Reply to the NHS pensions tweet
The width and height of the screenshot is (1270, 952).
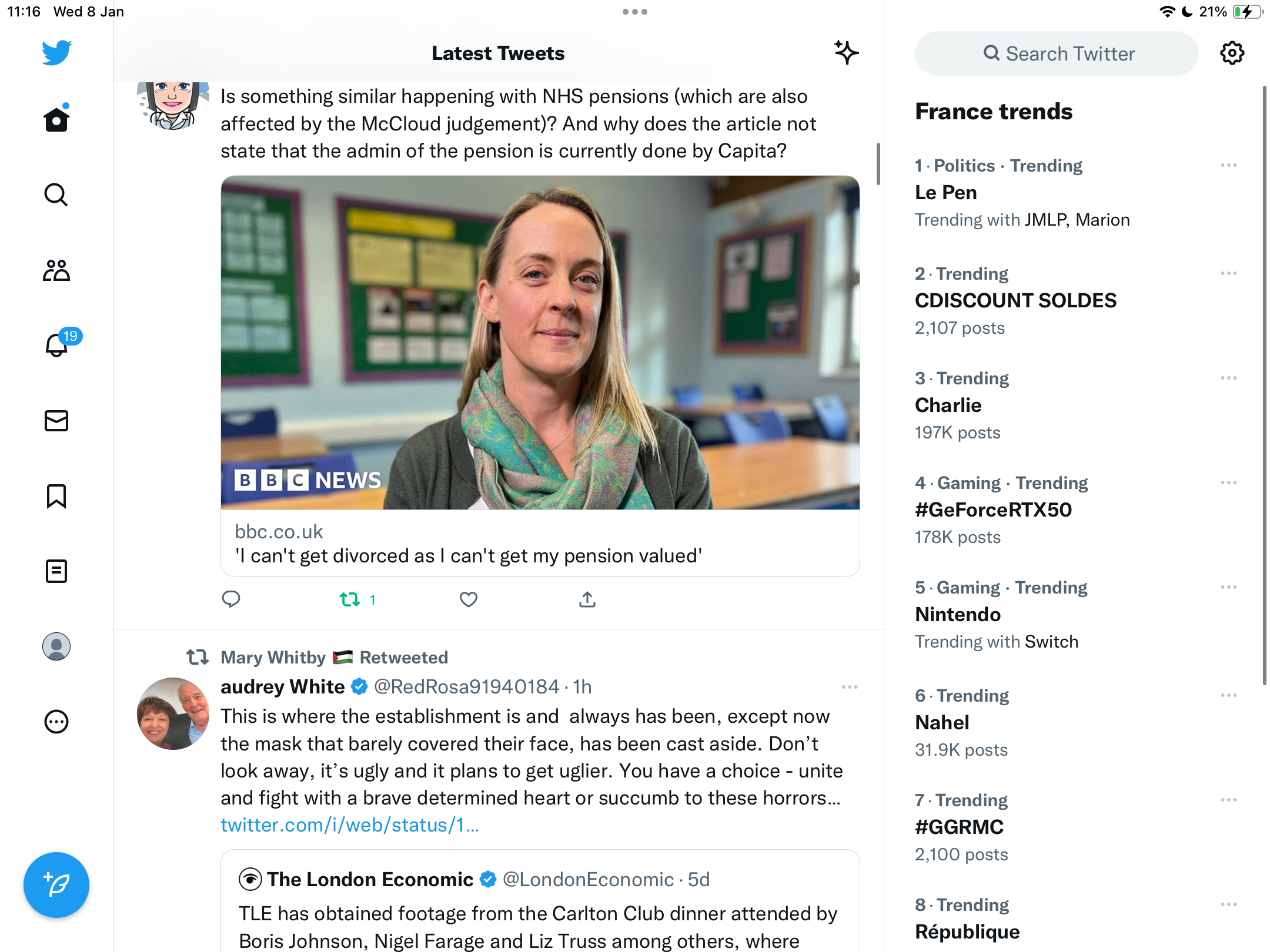coord(231,599)
